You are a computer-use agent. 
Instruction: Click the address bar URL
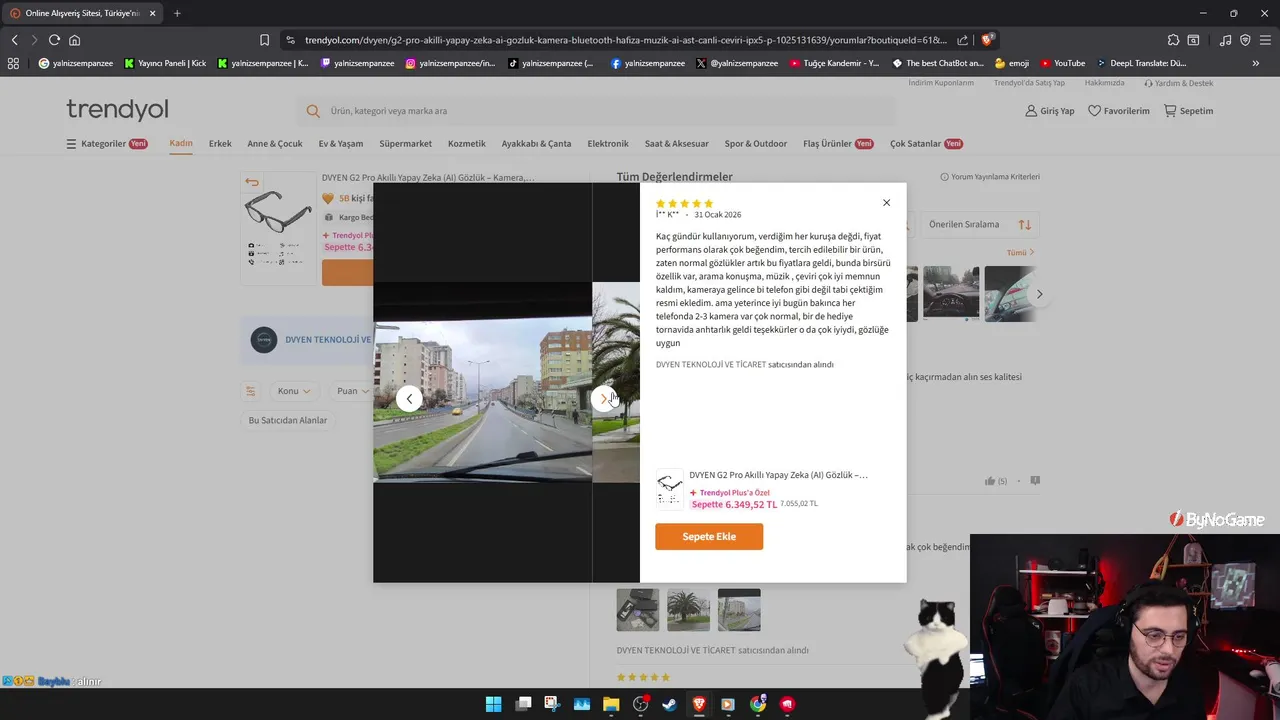tap(625, 40)
